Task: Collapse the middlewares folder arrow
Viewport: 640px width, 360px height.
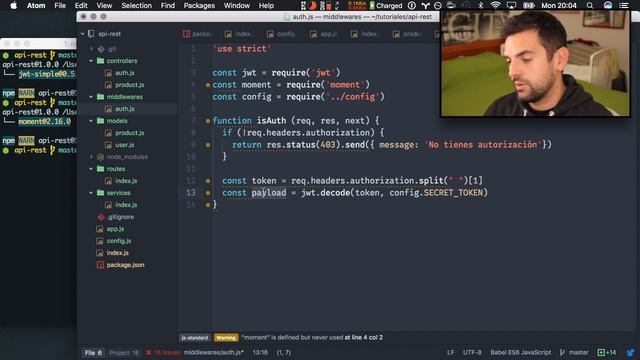Action: [91, 97]
